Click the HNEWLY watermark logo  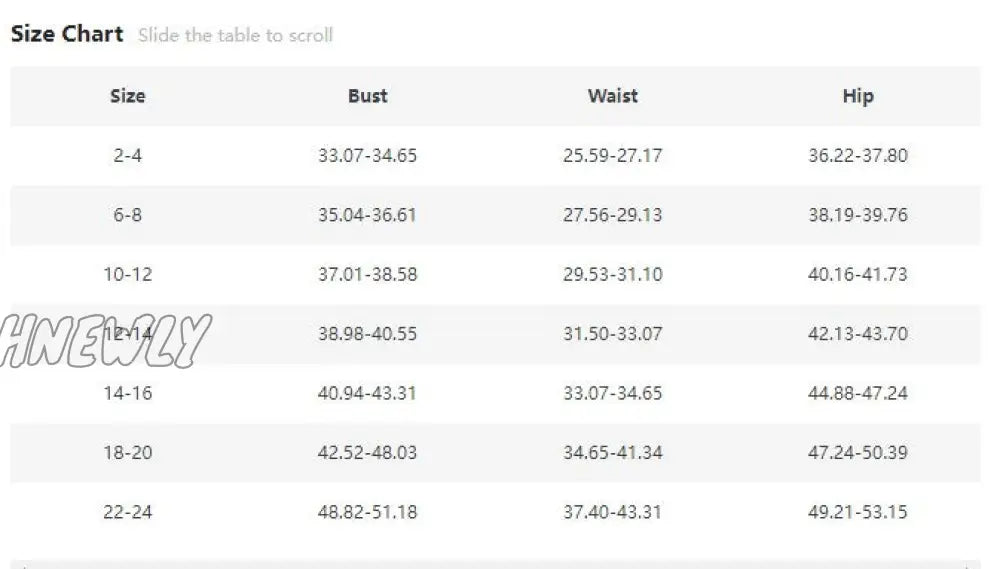tap(105, 341)
